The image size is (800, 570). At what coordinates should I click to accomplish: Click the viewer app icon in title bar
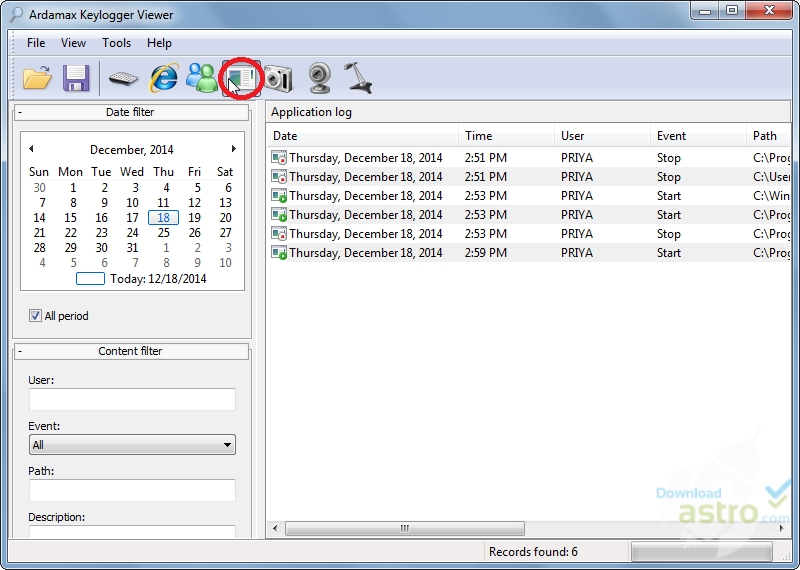[16, 14]
